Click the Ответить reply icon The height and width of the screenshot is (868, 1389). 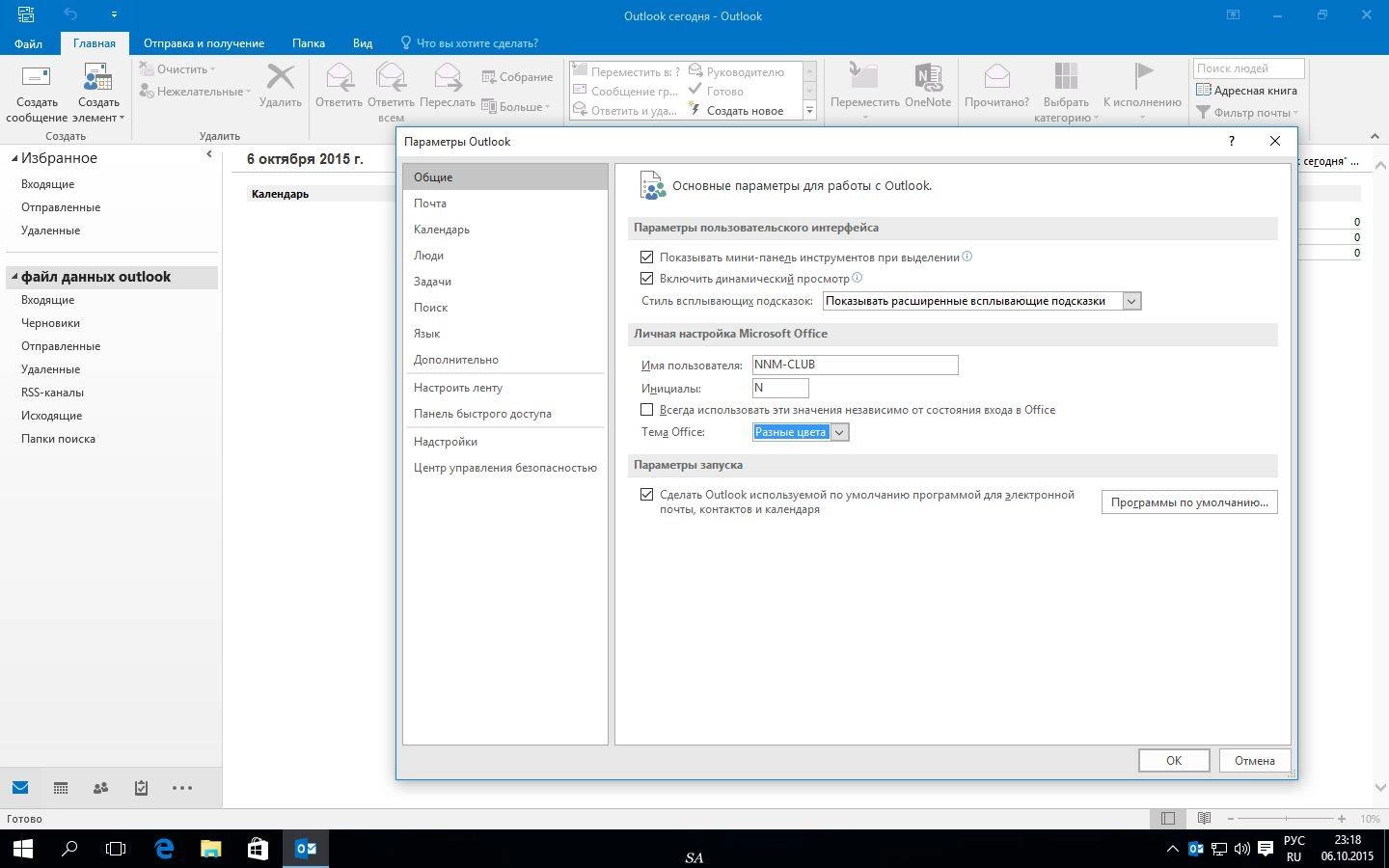(339, 77)
